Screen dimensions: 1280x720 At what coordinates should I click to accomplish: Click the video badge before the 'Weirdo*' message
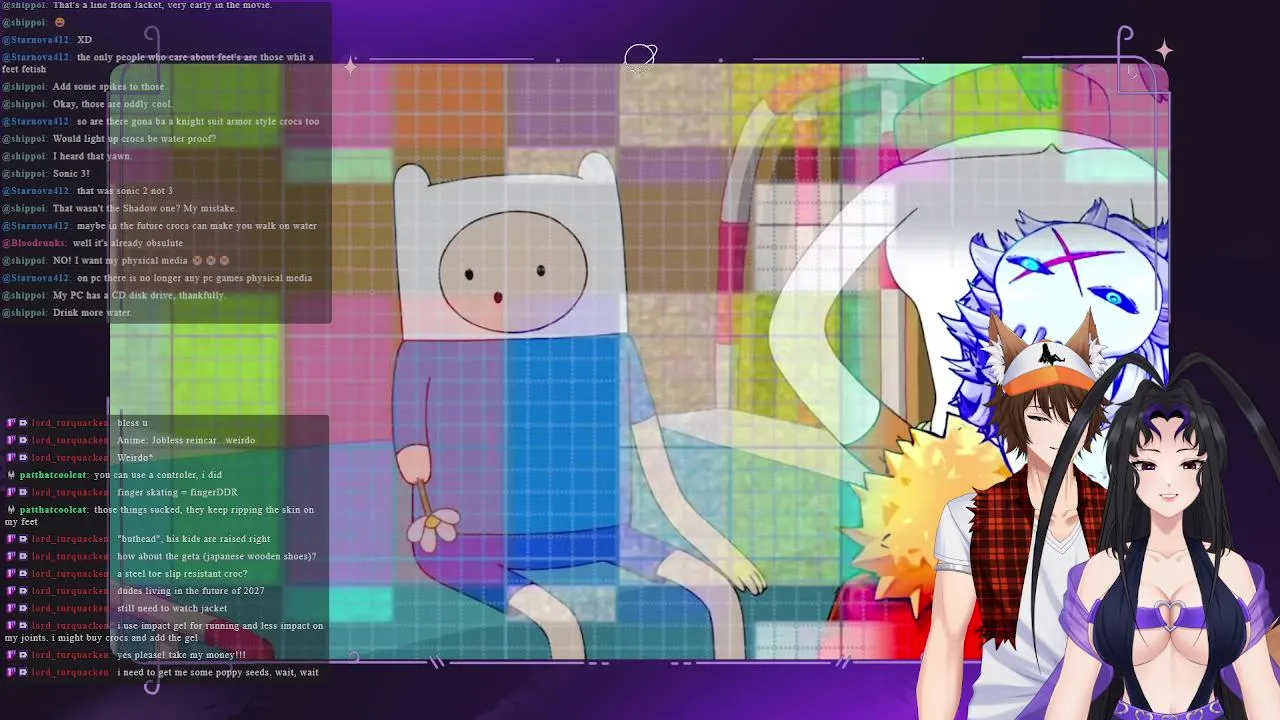(23, 458)
